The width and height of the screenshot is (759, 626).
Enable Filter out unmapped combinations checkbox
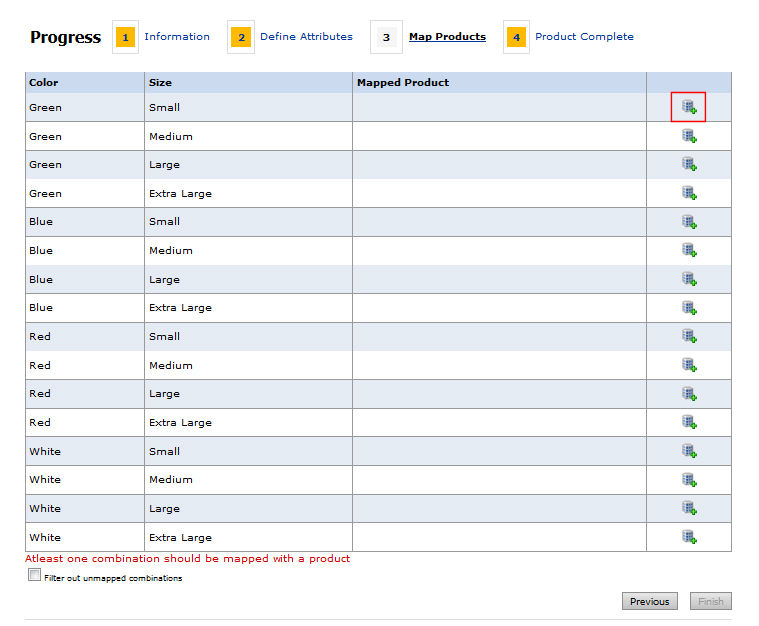[x=35, y=576]
